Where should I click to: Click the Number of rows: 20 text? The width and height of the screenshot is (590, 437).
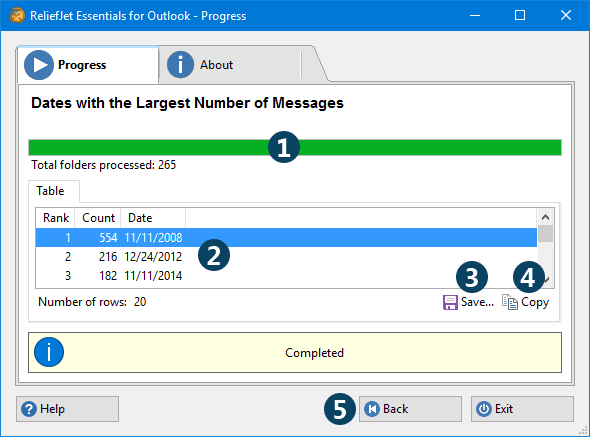[x=92, y=302]
